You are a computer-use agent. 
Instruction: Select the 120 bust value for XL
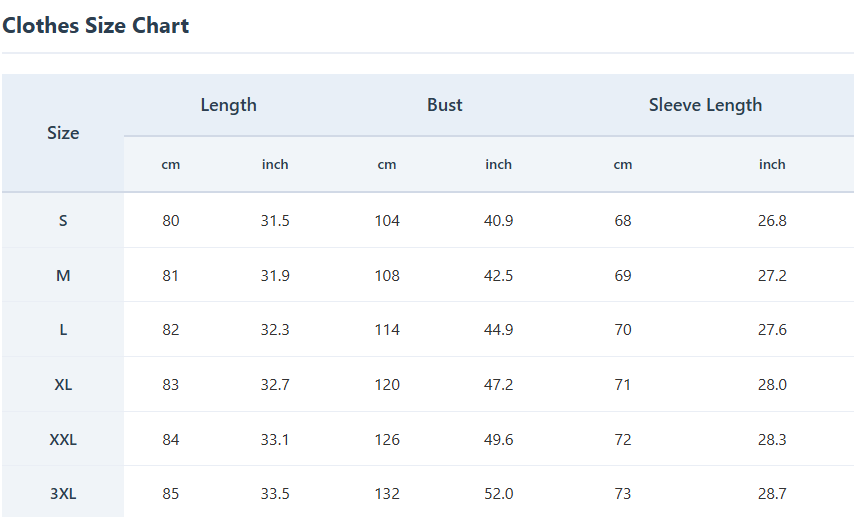coord(387,385)
